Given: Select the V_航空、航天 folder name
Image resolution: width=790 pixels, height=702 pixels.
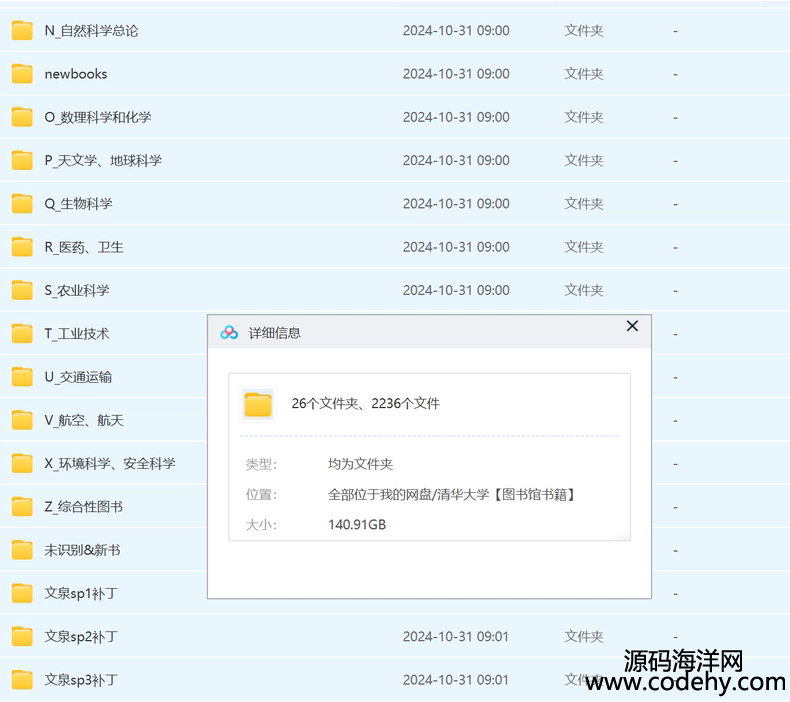Looking at the screenshot, I should click(x=84, y=421).
